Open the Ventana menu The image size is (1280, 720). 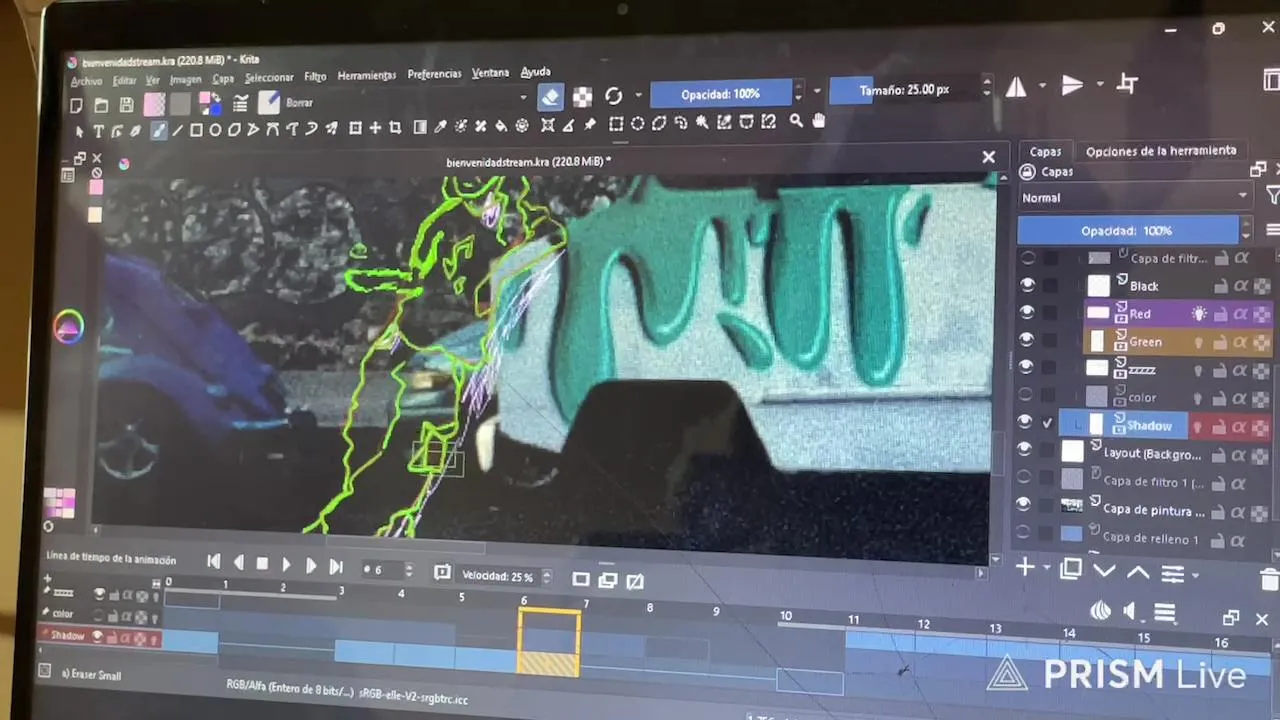(x=490, y=73)
